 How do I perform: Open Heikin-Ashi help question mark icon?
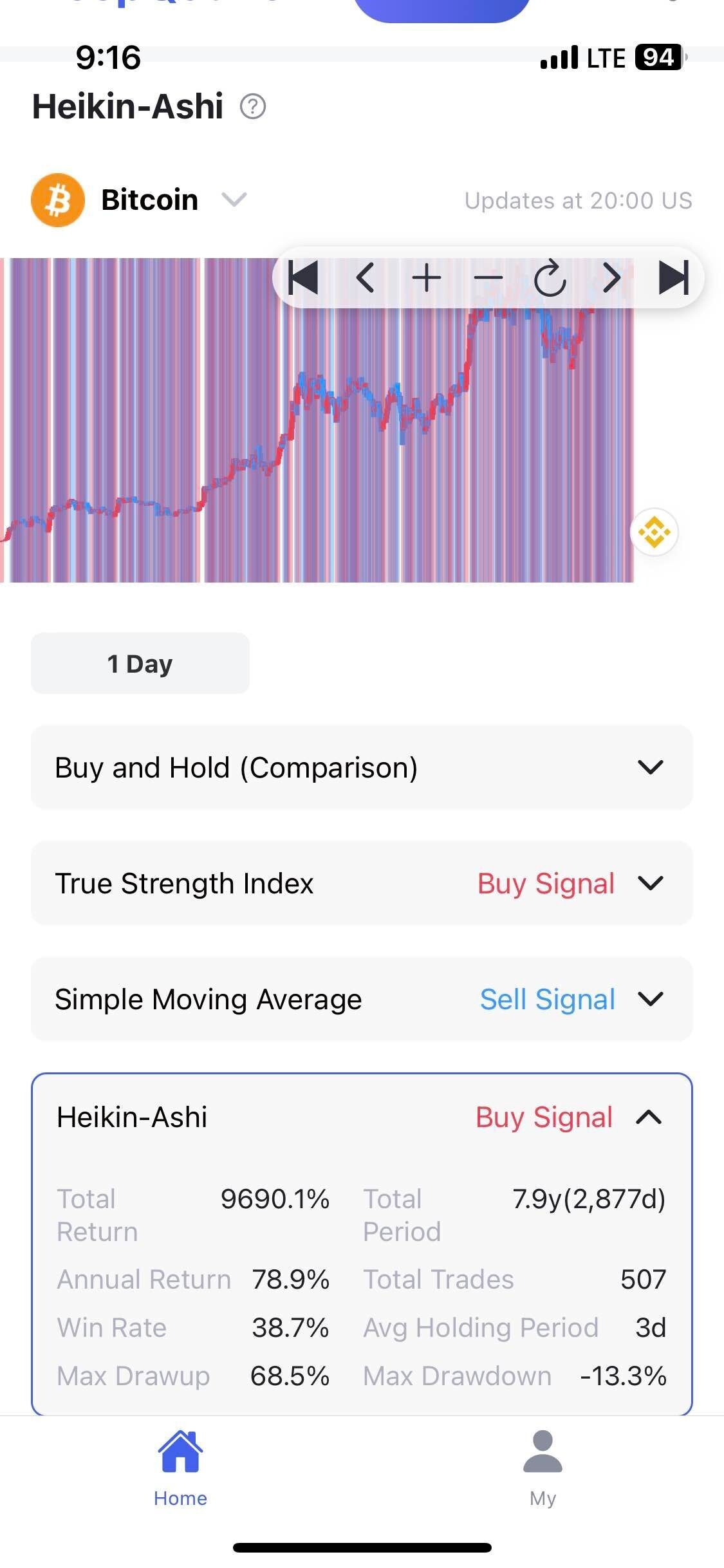pyautogui.click(x=253, y=106)
